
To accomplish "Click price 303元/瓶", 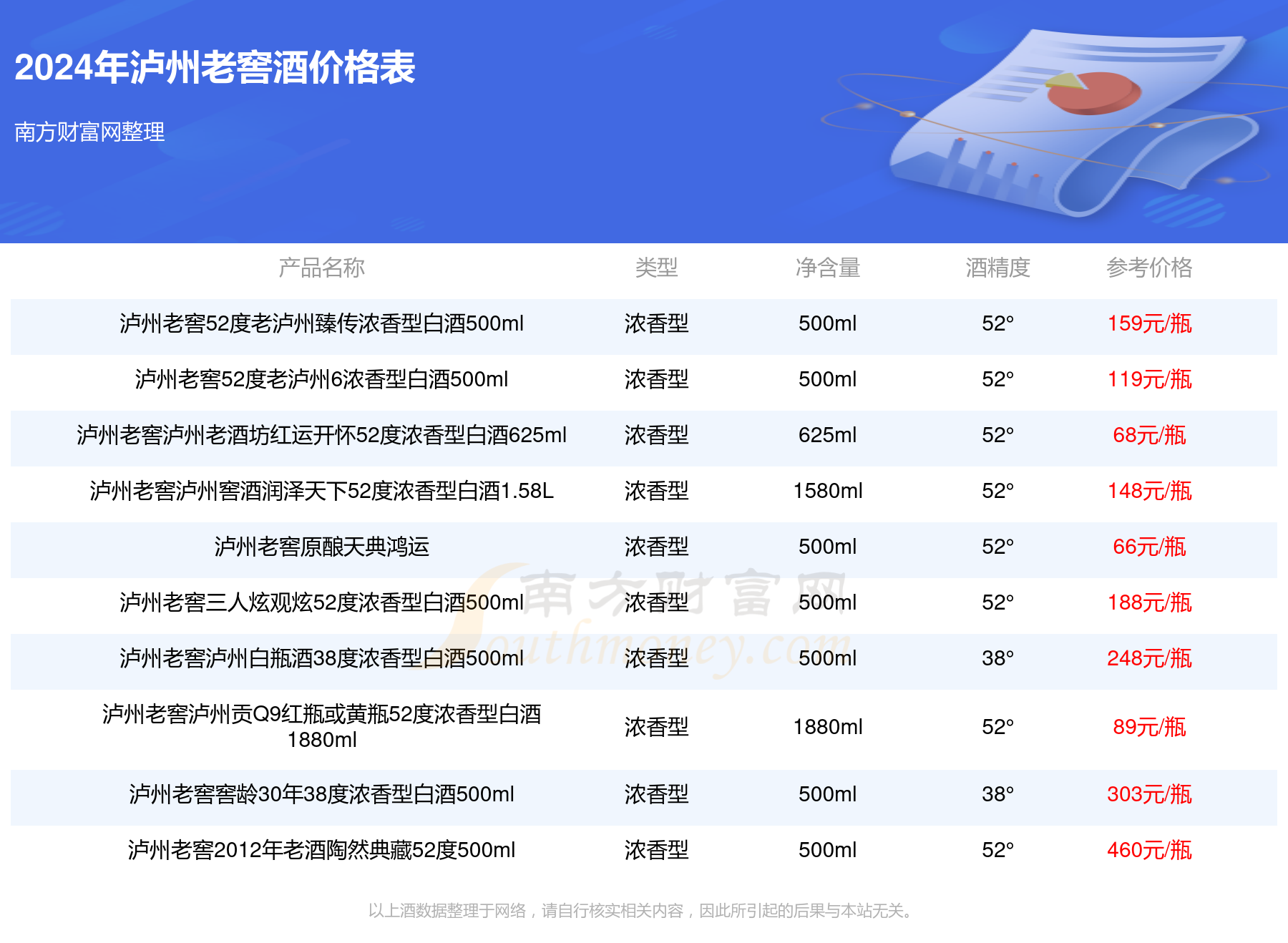I will coord(1149,794).
